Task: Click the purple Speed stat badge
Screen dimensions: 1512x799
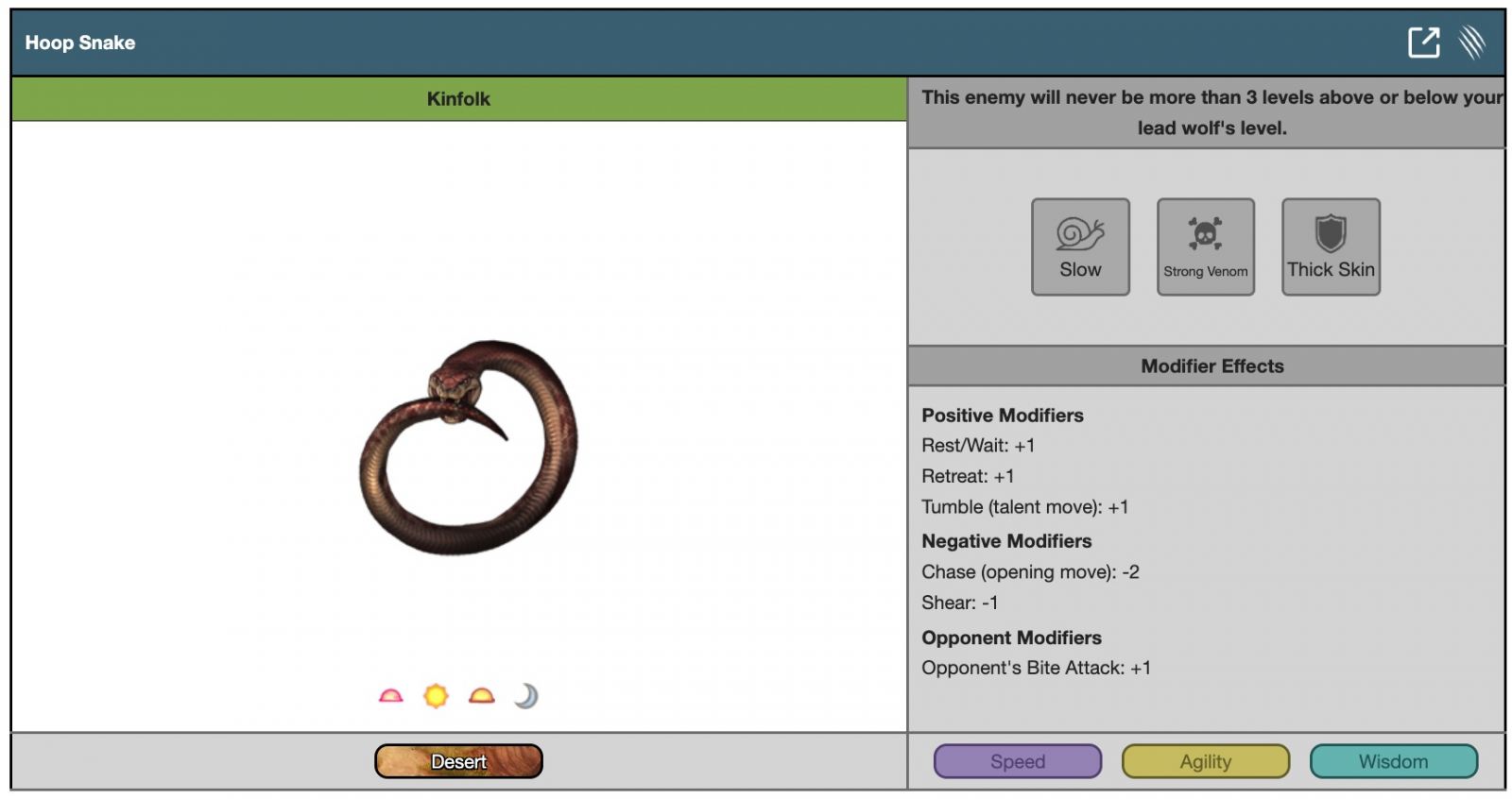Action: click(1017, 761)
